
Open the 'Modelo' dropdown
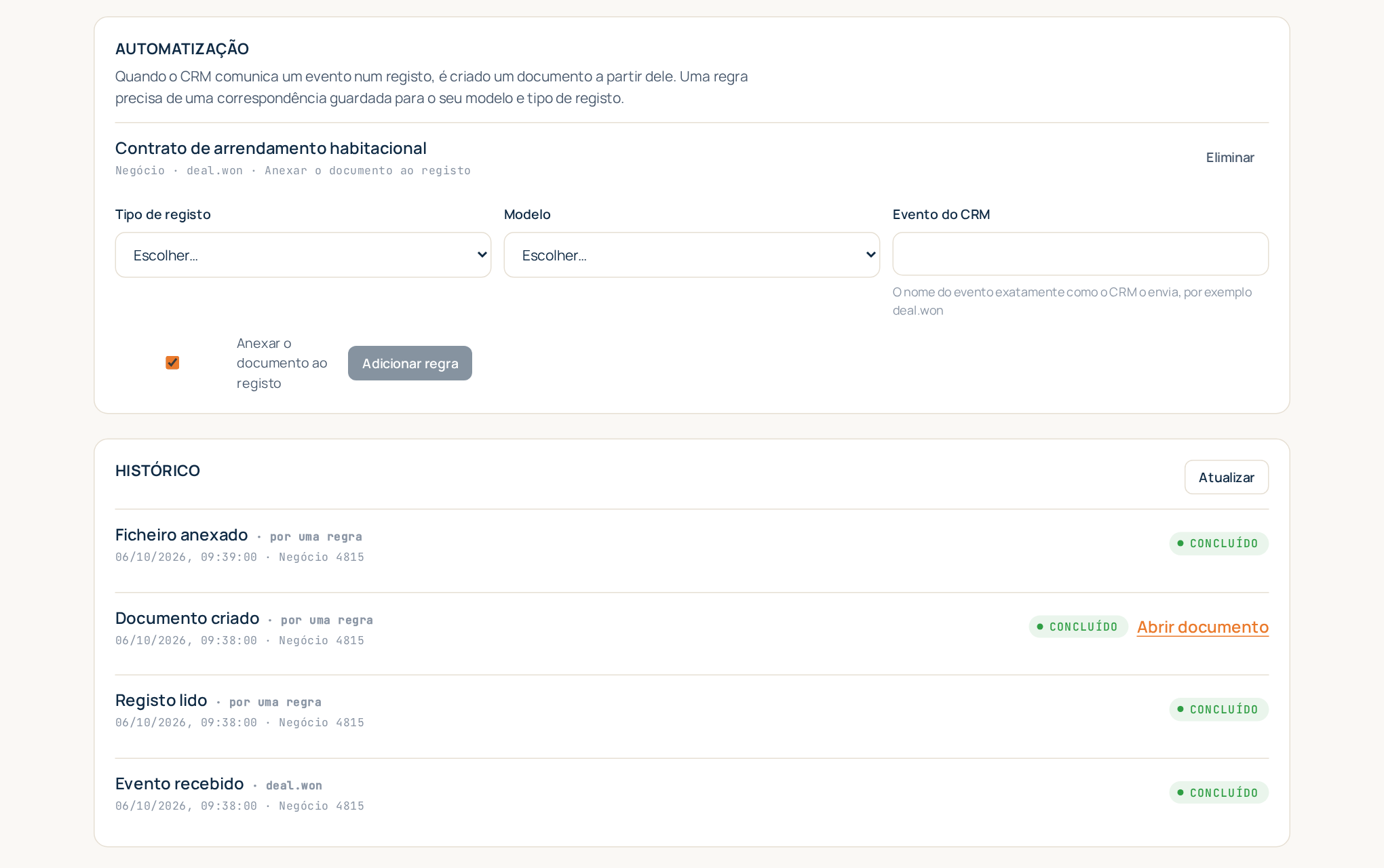tap(692, 255)
